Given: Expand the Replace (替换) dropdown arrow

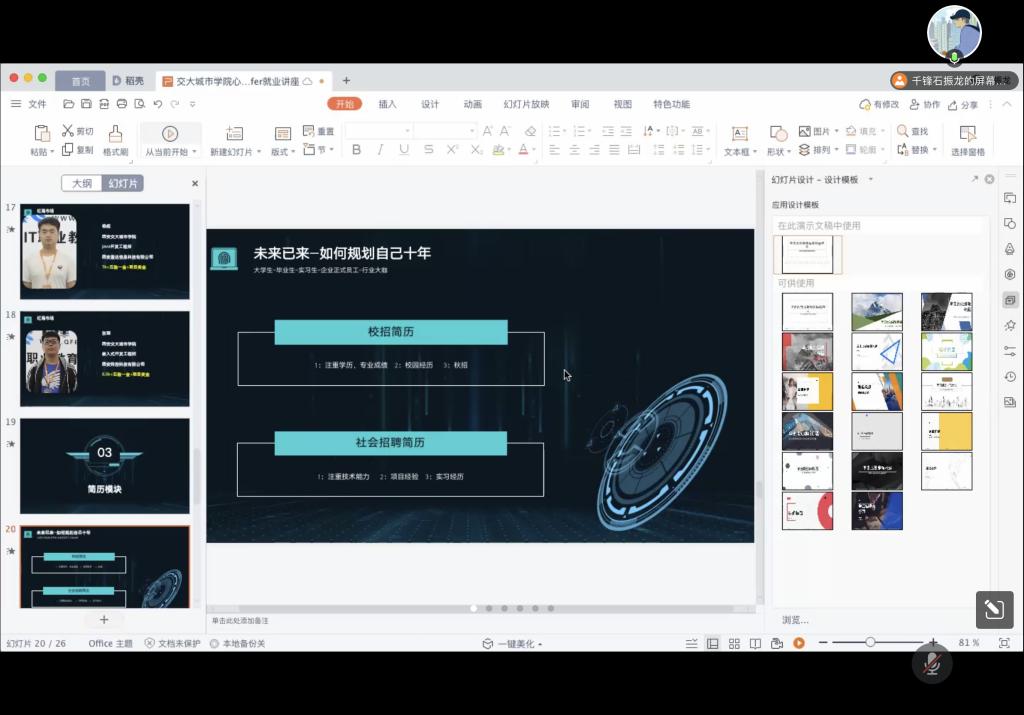Looking at the screenshot, I should coord(935,150).
